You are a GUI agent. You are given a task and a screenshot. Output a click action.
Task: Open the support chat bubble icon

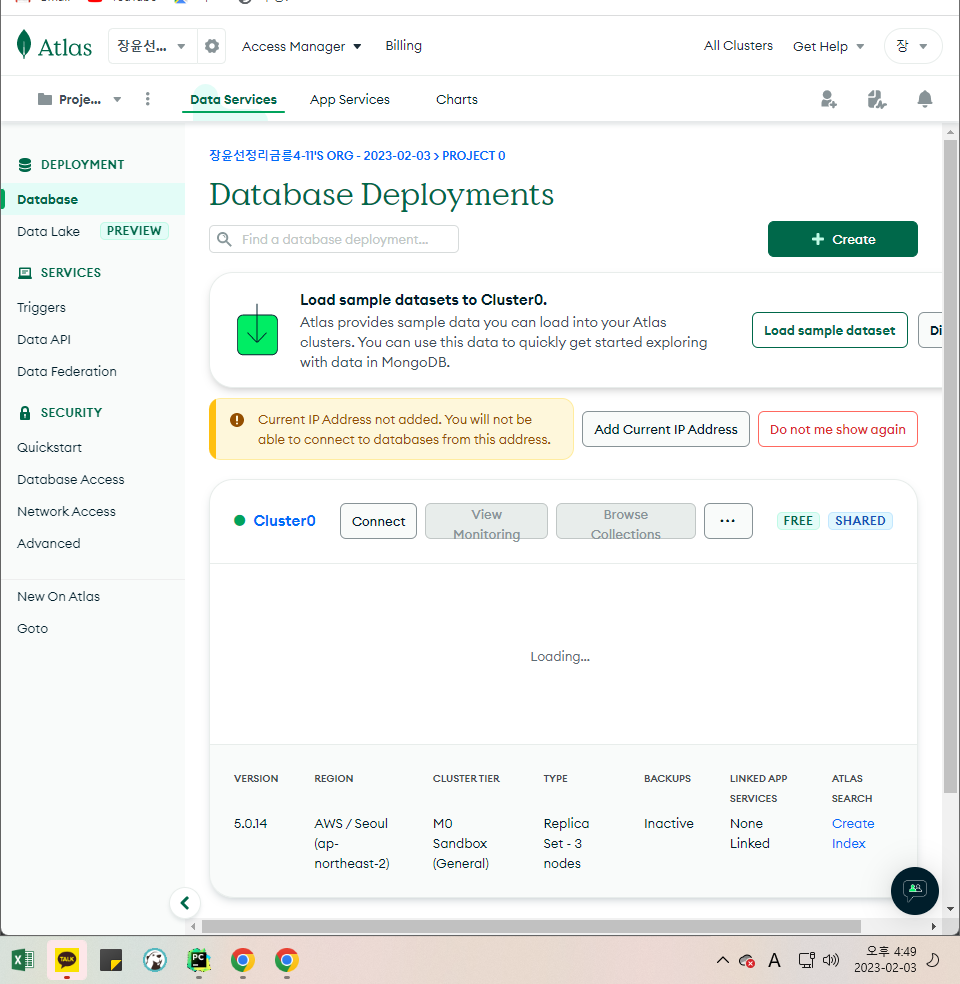pyautogui.click(x=915, y=890)
